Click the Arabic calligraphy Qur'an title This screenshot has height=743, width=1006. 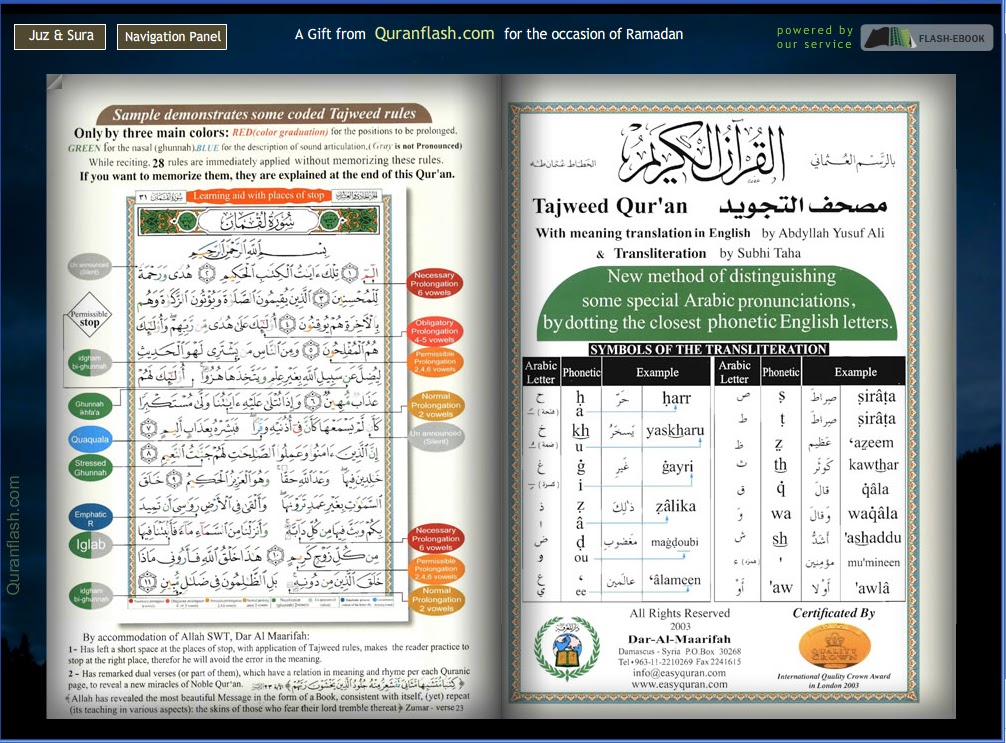(x=703, y=153)
